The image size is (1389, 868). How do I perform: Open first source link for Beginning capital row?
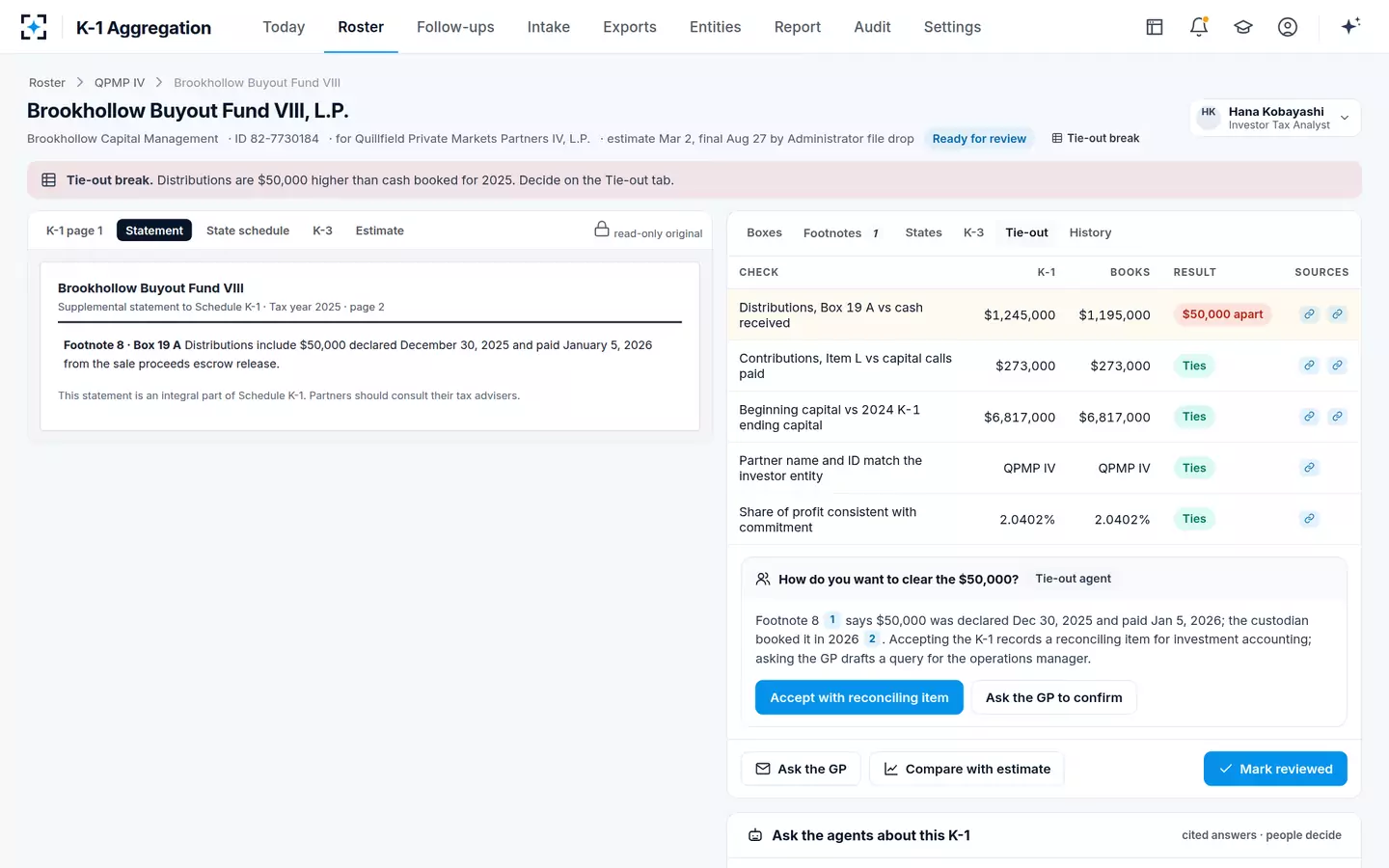click(1309, 417)
